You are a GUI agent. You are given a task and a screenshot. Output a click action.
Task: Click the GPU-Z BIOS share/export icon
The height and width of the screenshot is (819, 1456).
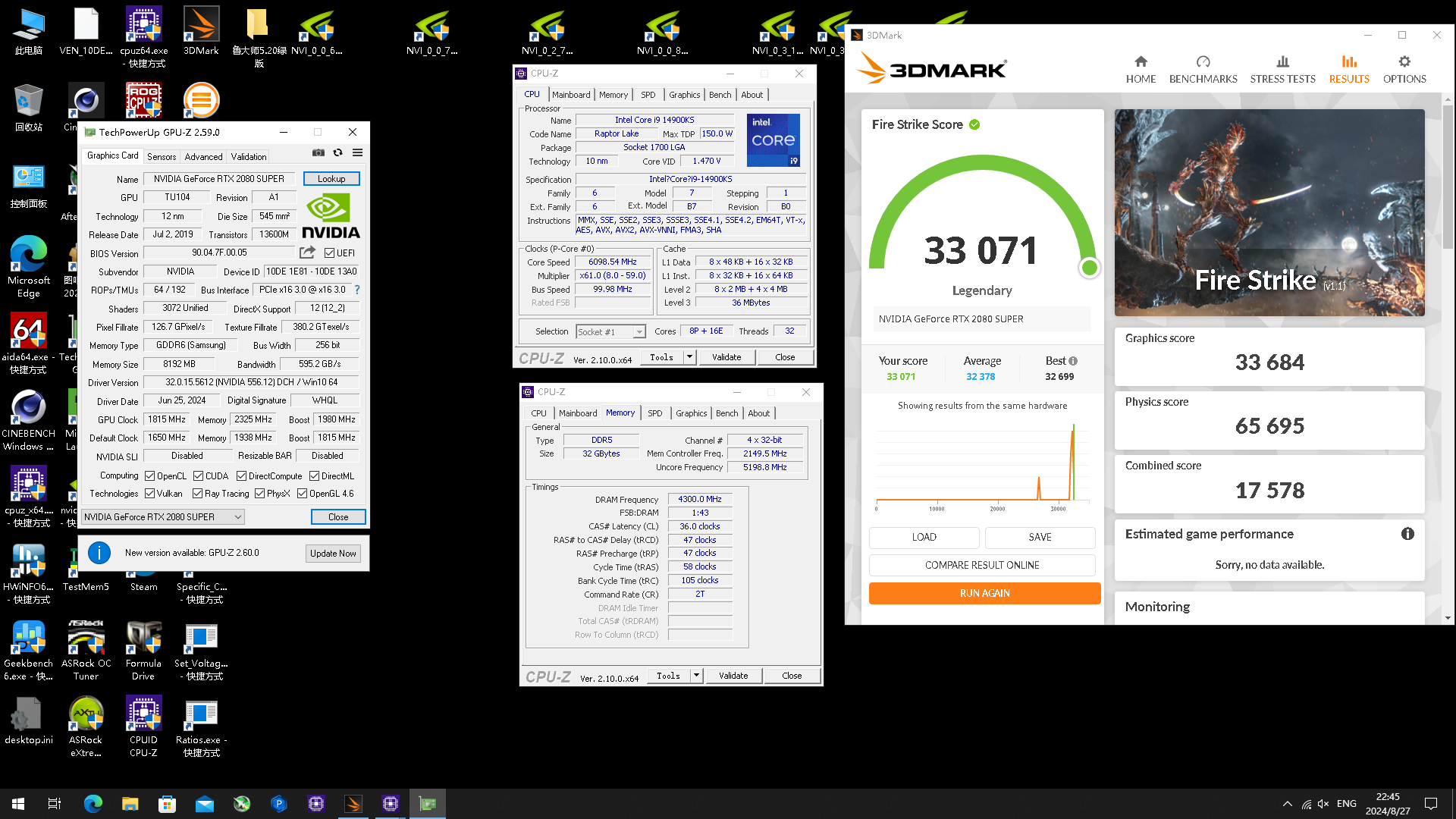[x=307, y=253]
